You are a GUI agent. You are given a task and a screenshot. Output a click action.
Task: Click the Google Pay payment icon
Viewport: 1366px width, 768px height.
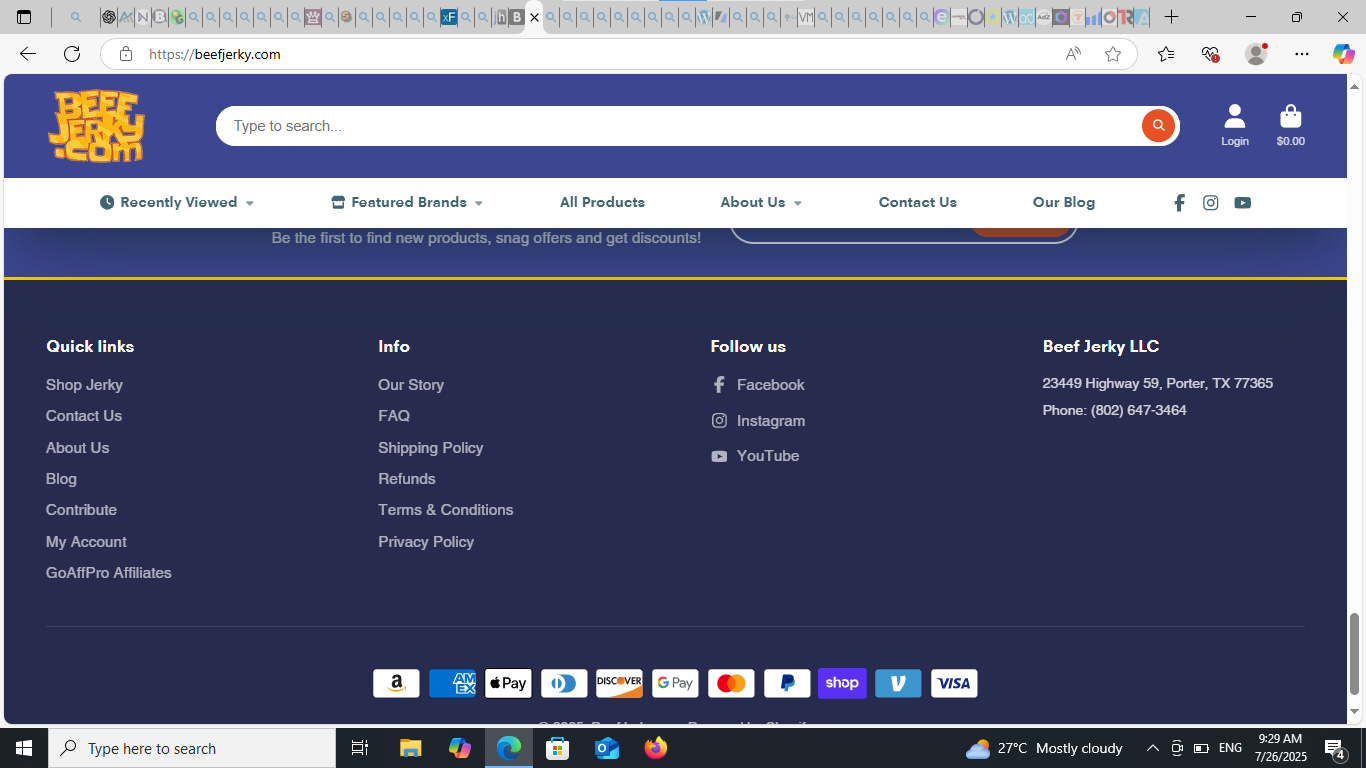pyautogui.click(x=676, y=683)
